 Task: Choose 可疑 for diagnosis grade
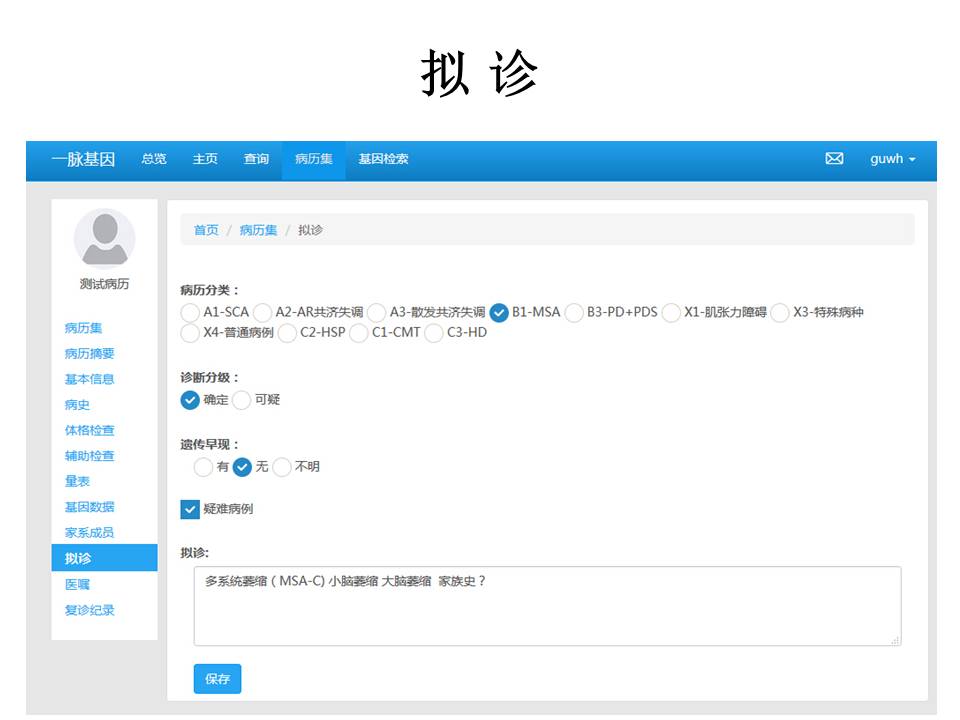point(242,400)
